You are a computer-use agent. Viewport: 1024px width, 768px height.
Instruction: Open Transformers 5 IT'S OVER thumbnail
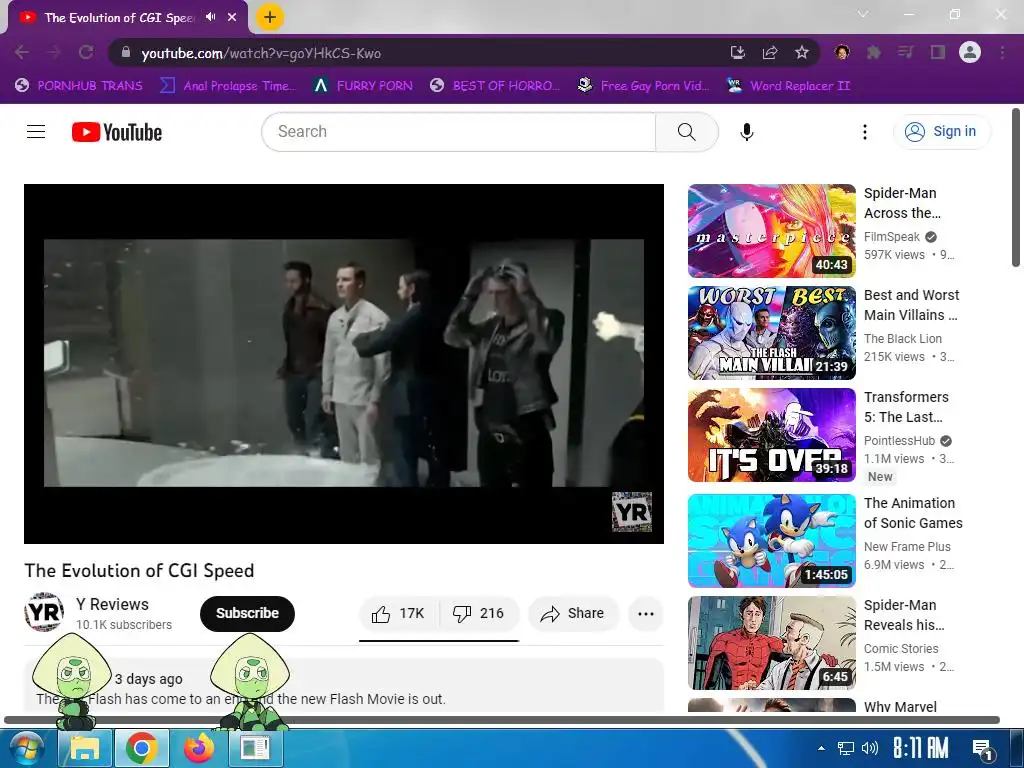coord(771,435)
